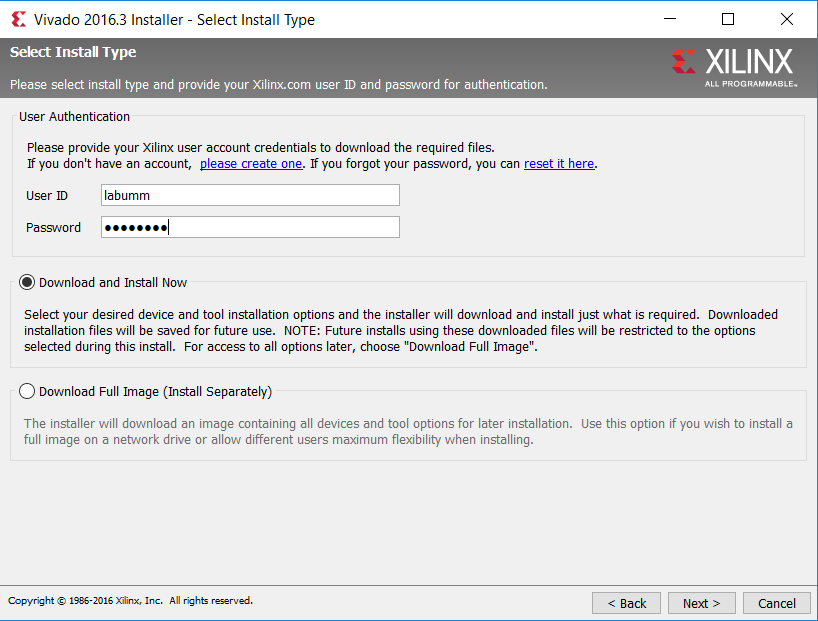Click the 'Password' label
The width and height of the screenshot is (818, 621).
pos(53,228)
